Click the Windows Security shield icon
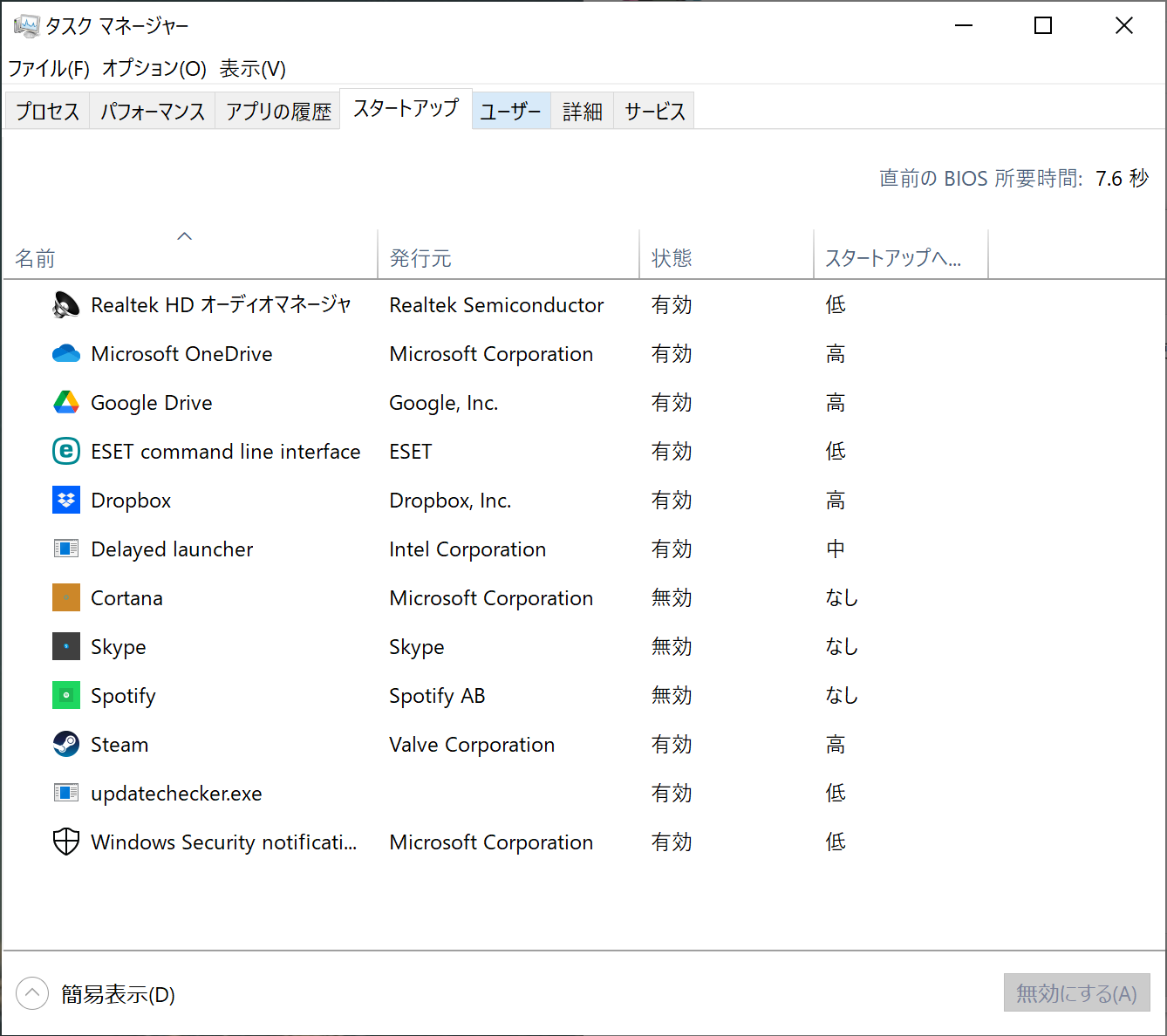 [66, 842]
